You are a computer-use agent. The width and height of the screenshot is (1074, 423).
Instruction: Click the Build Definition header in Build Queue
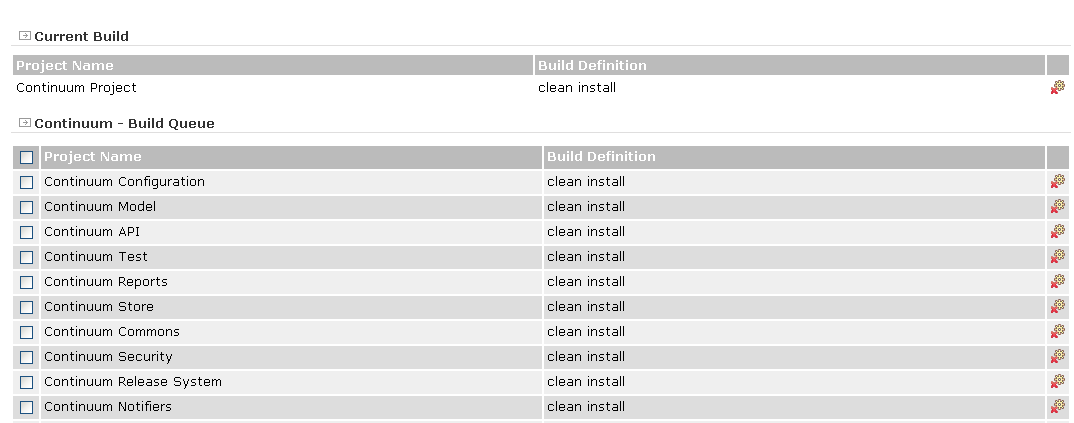(601, 157)
